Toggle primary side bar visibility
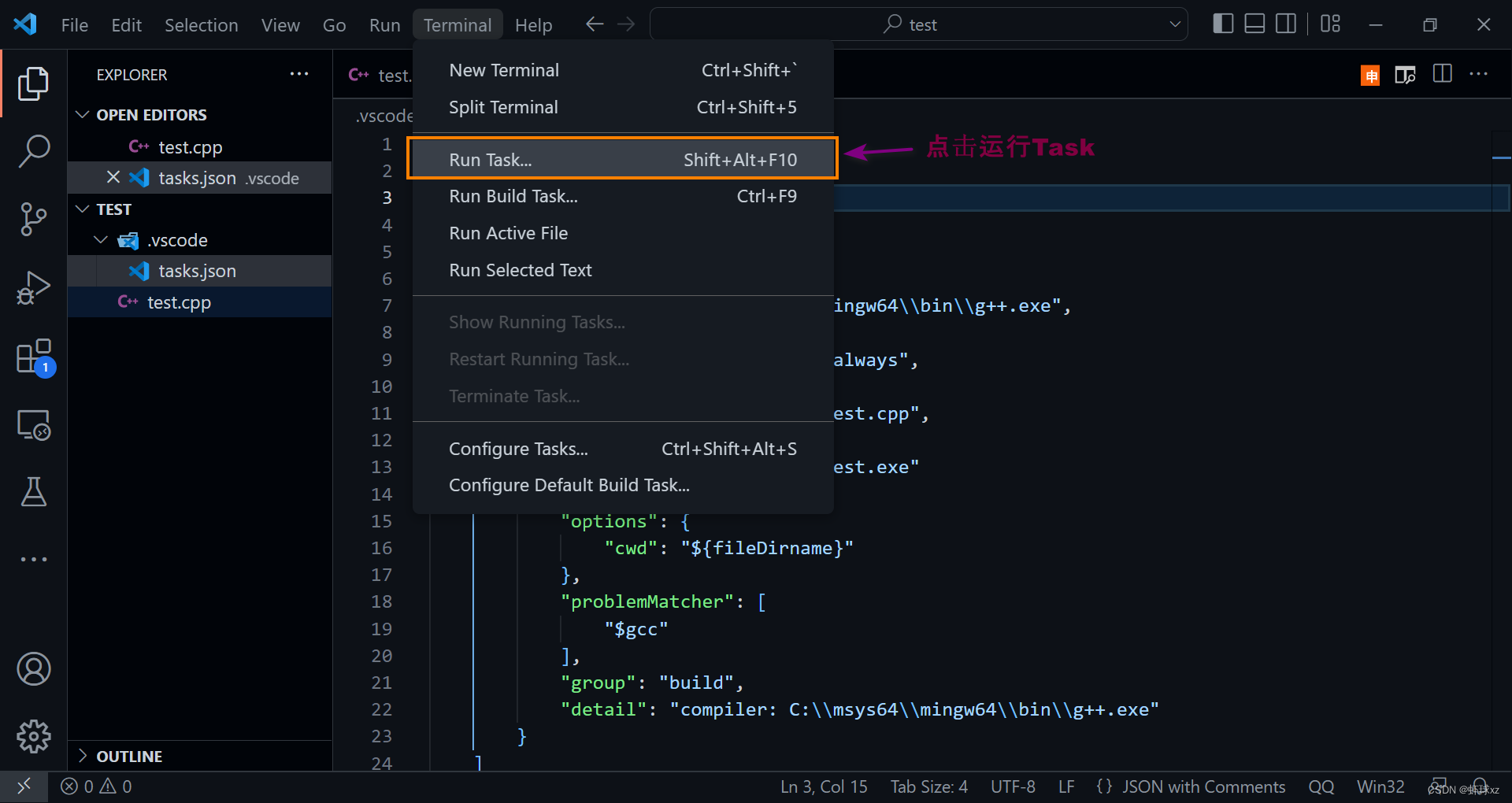Image resolution: width=1512 pixels, height=803 pixels. point(1223,24)
